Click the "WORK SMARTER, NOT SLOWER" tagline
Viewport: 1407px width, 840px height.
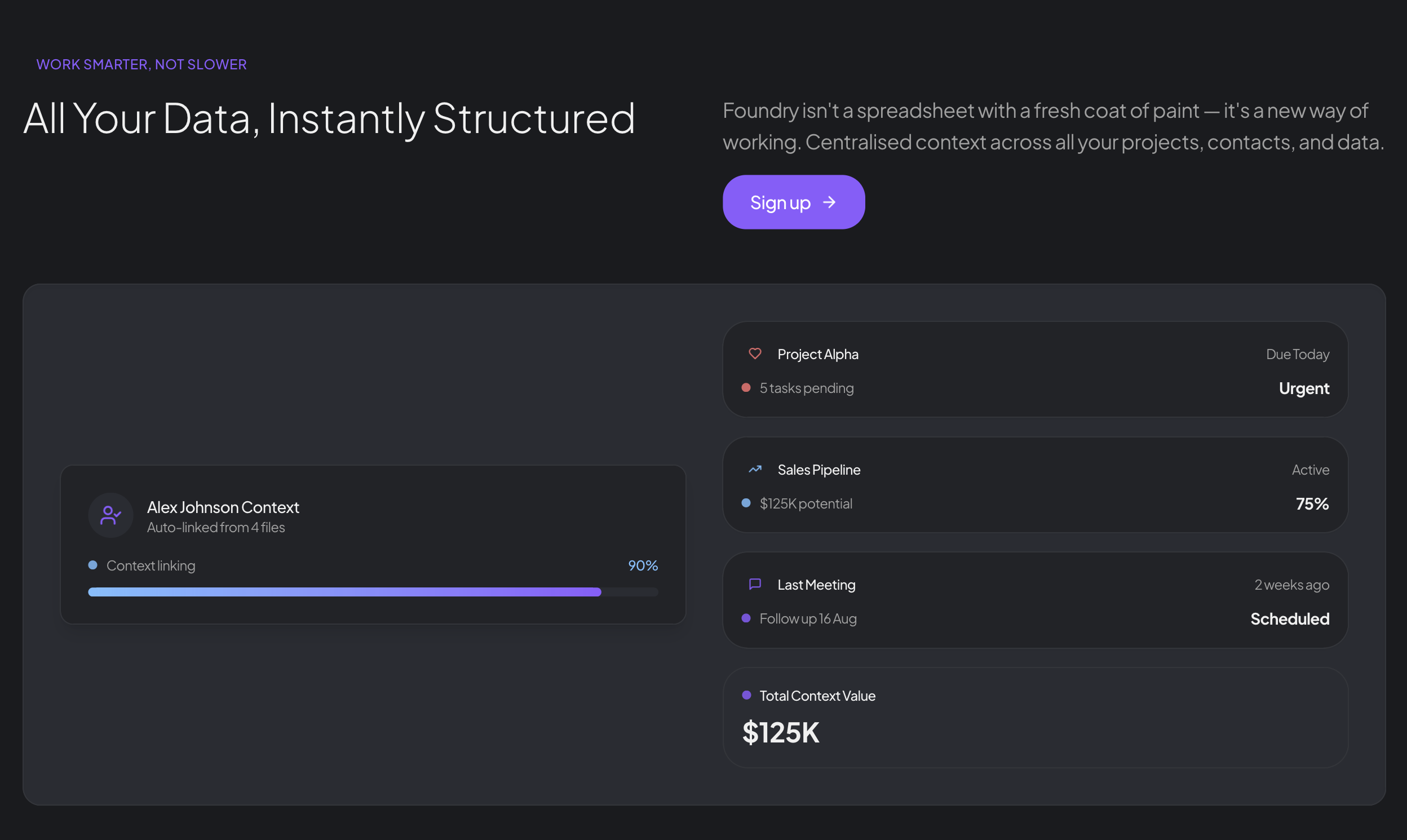pos(141,64)
